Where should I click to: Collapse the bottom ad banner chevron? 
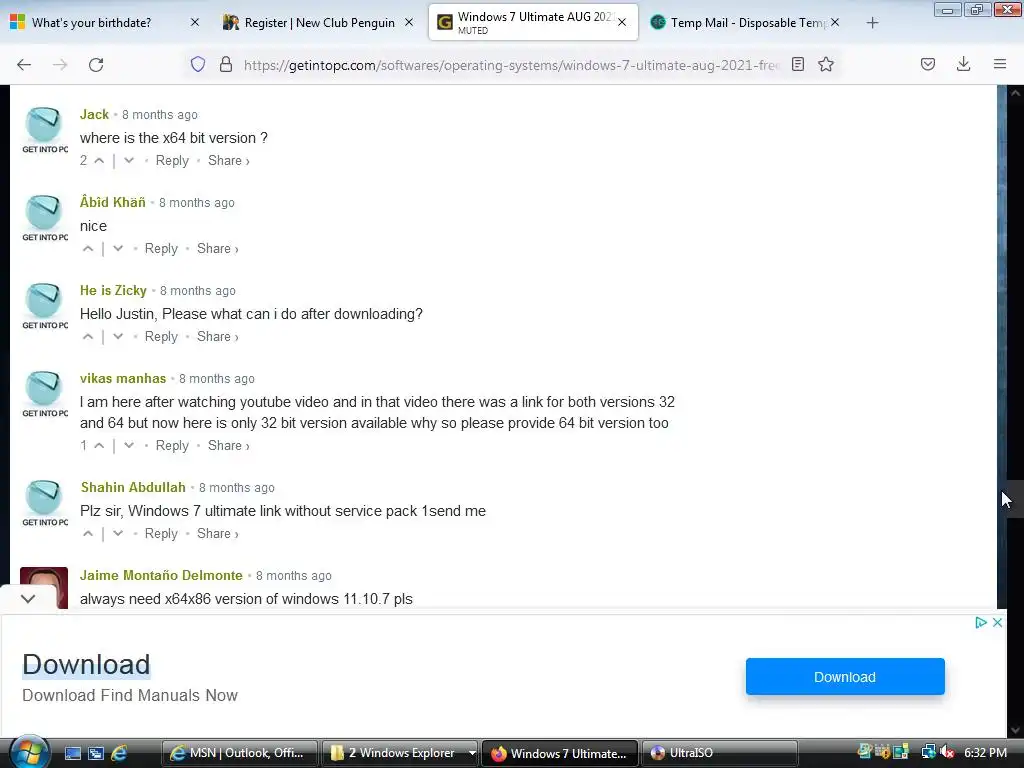point(28,598)
